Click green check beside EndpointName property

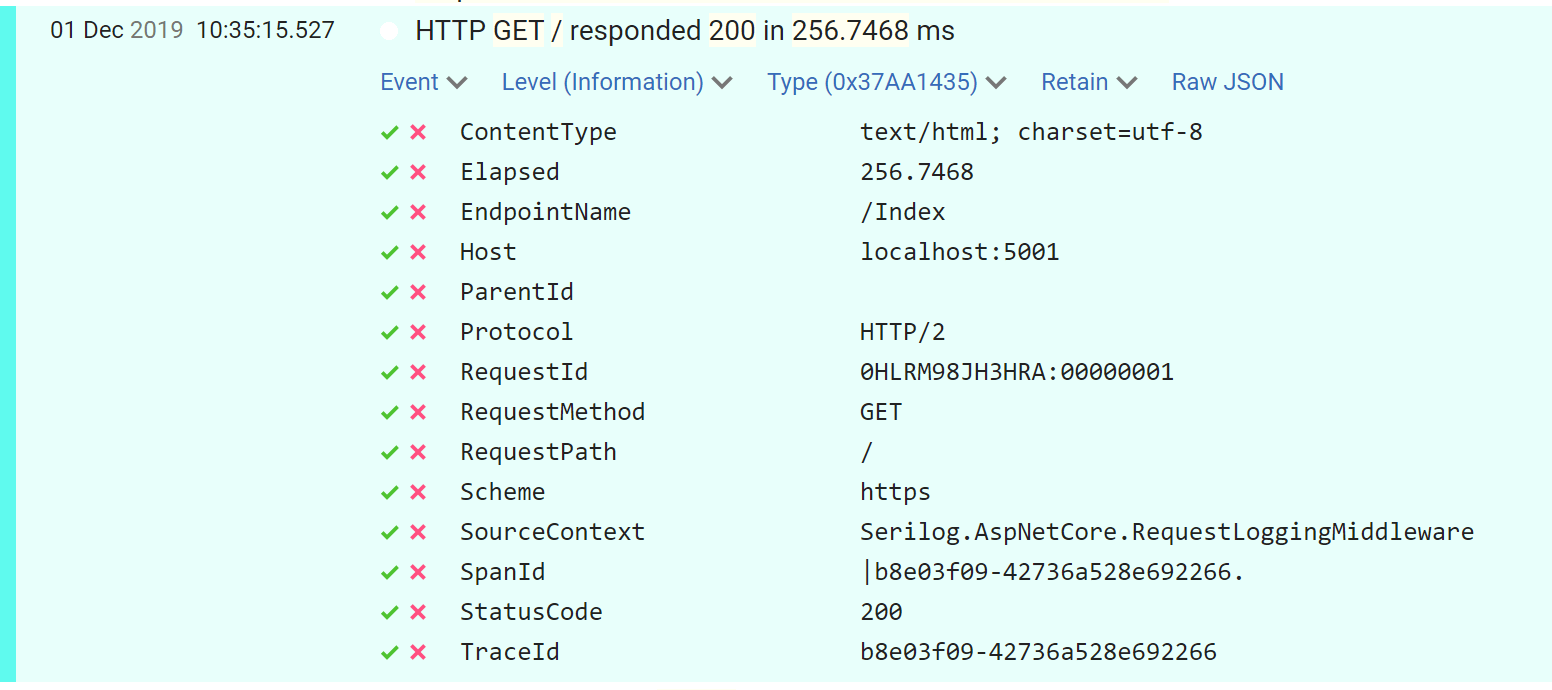click(389, 212)
